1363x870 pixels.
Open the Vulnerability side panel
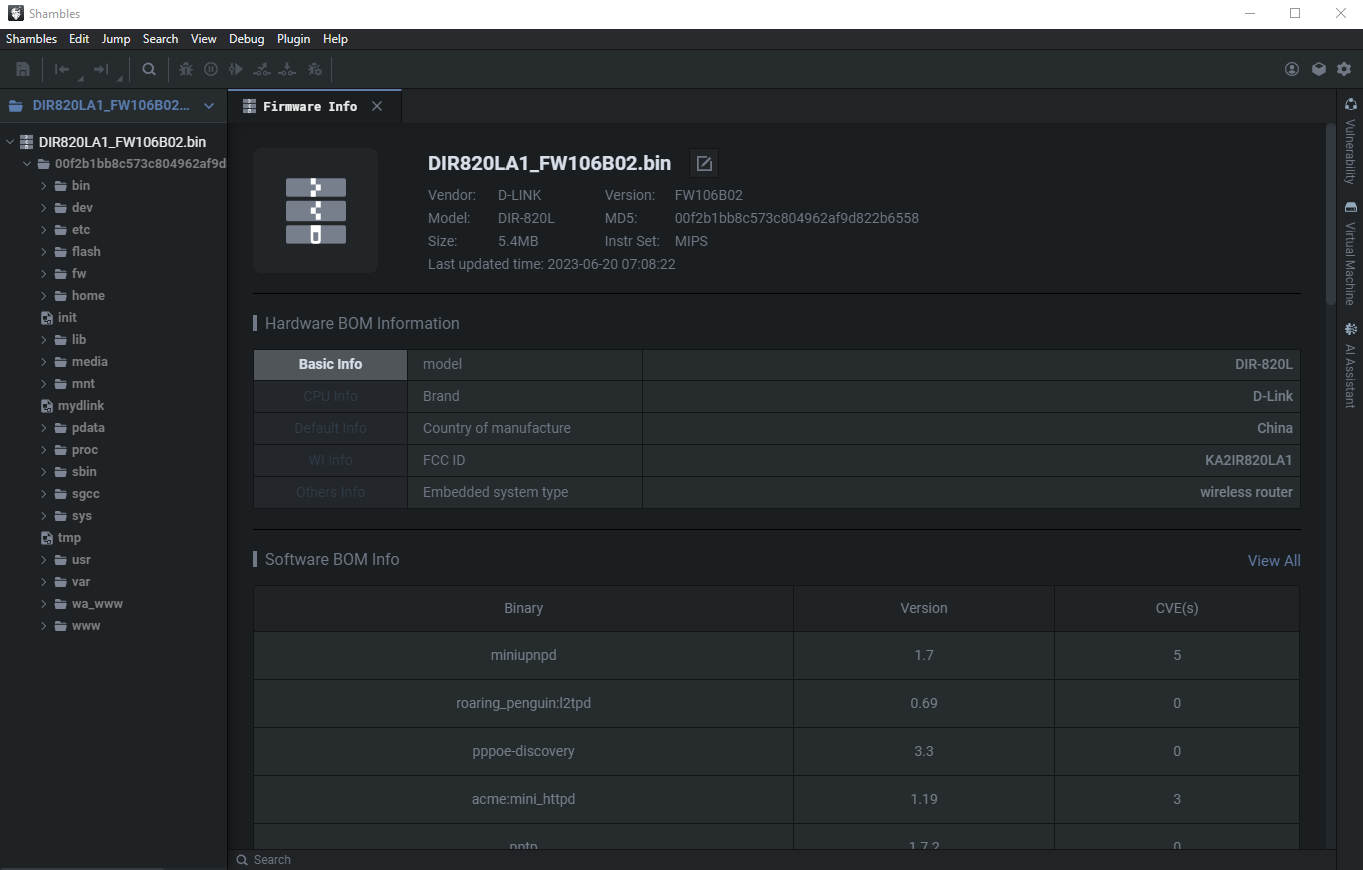point(1350,141)
